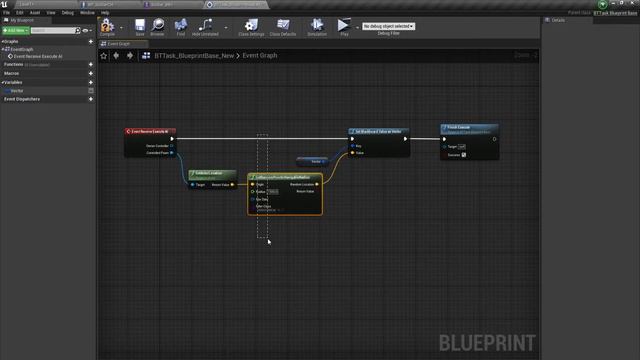Switch to the third editor window tab
640x360 pixels.
(173, 4)
